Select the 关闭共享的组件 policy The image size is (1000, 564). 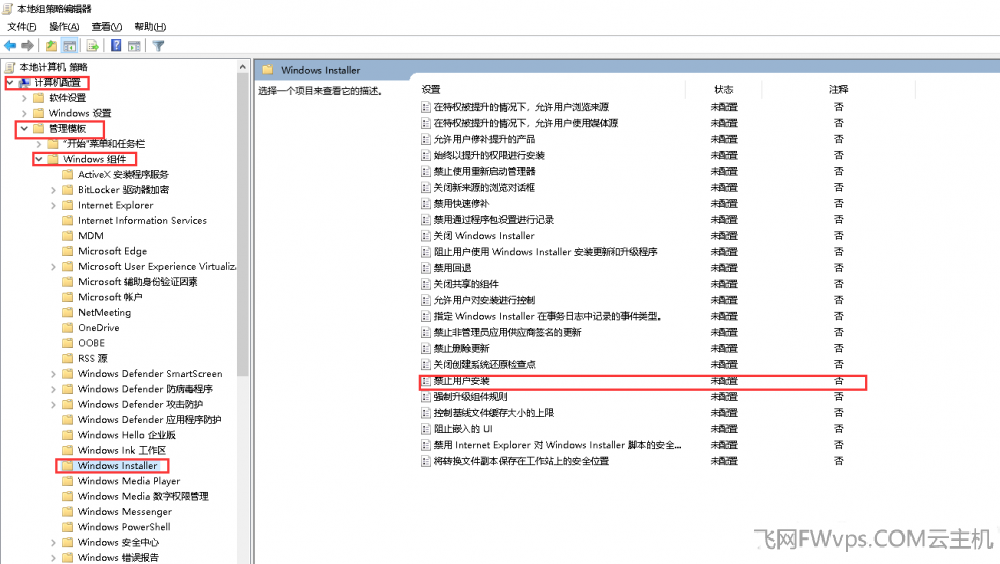pos(466,284)
